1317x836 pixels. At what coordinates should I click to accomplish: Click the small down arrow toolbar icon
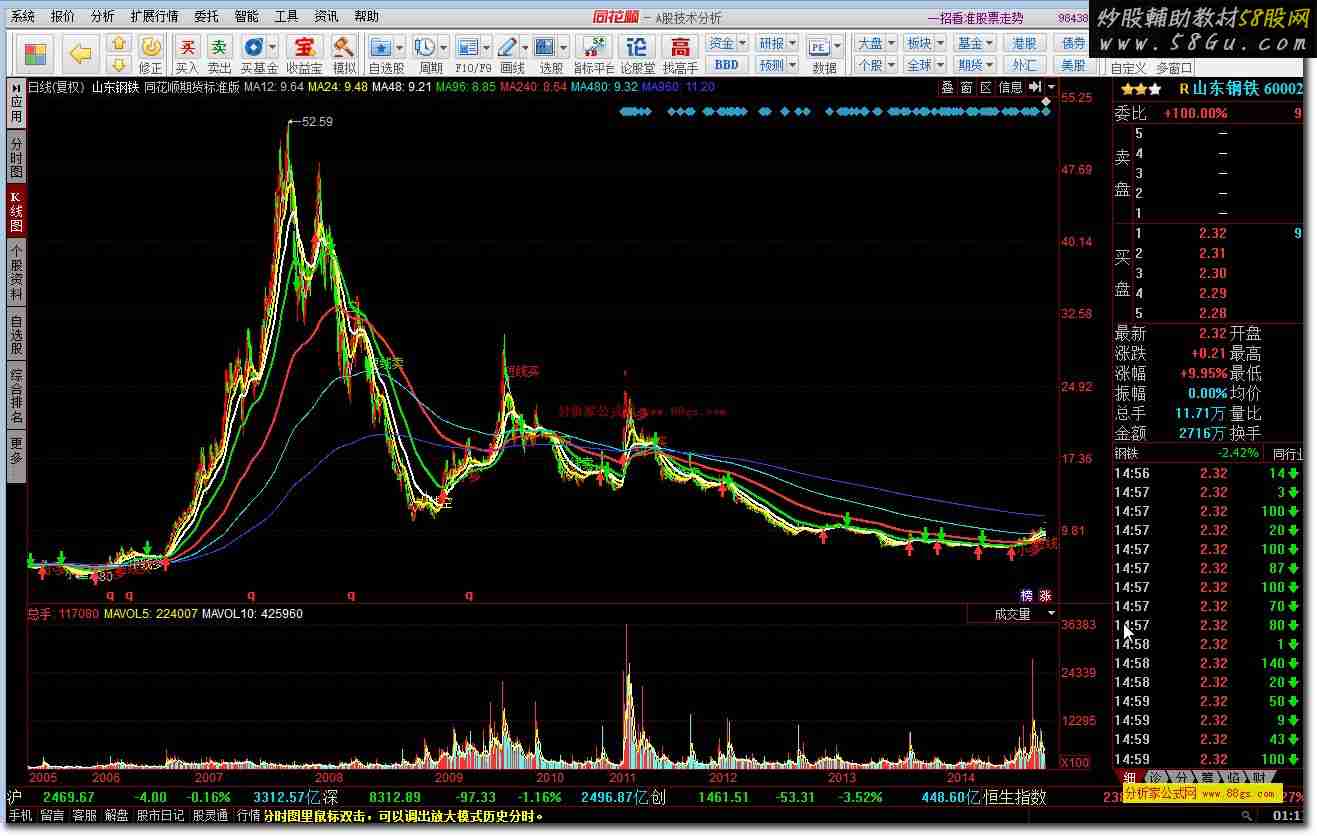(x=119, y=64)
